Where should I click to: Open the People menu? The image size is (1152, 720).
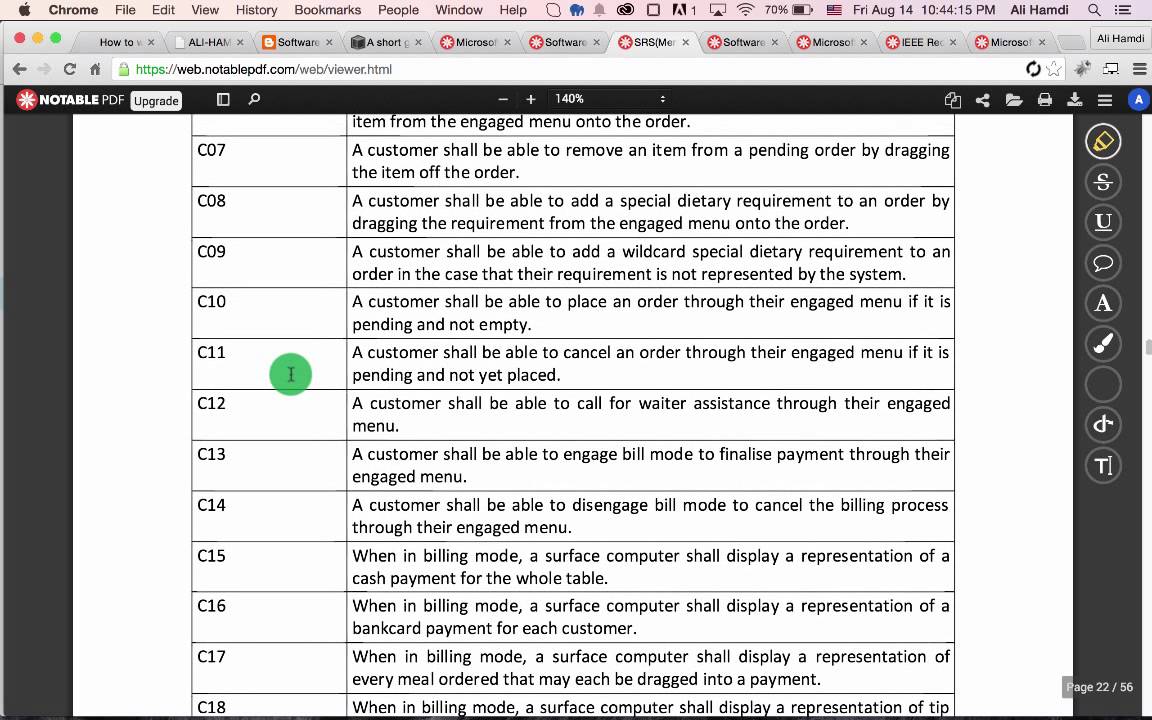398,10
